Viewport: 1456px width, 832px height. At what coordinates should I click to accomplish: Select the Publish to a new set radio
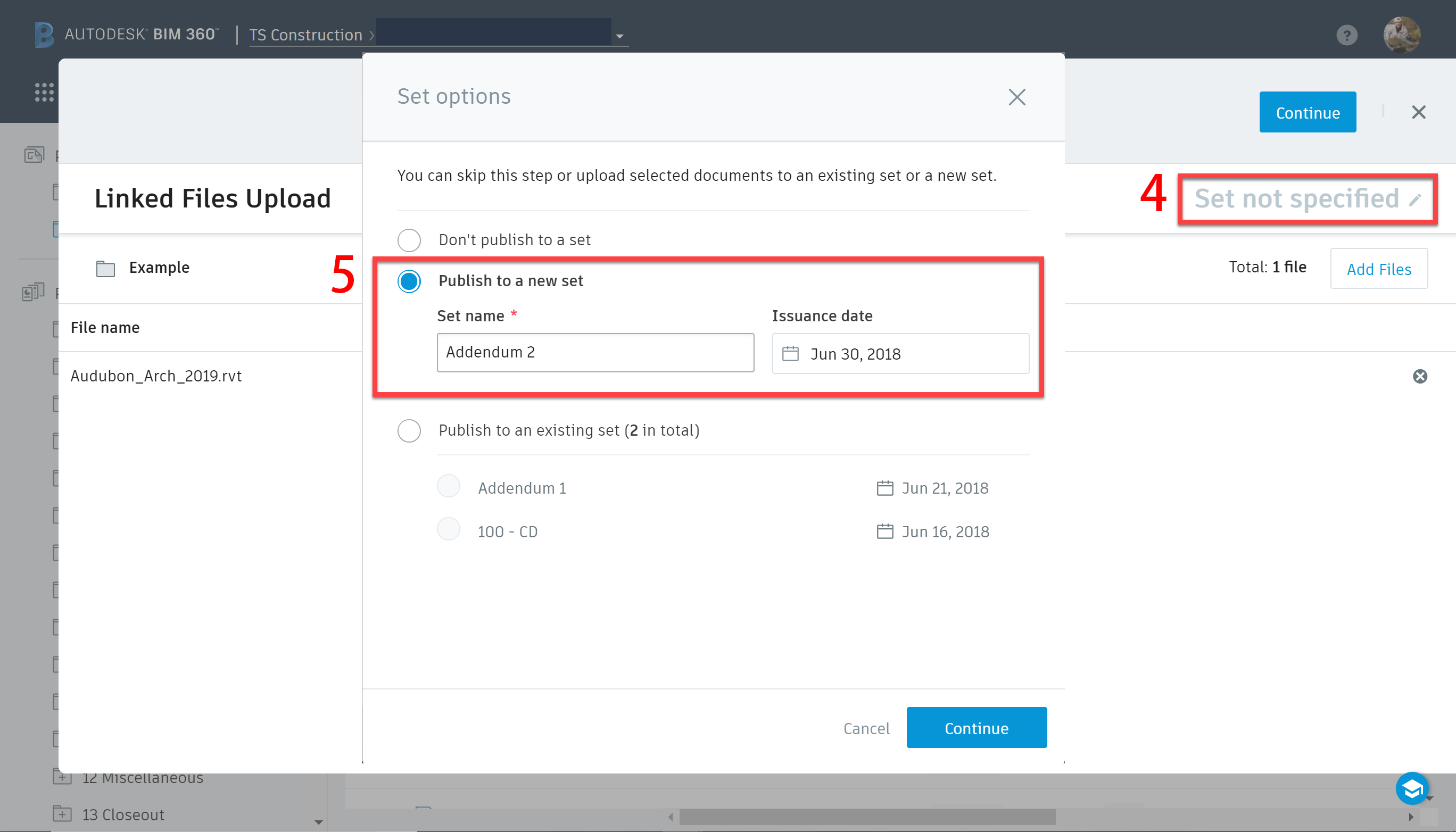pos(409,281)
